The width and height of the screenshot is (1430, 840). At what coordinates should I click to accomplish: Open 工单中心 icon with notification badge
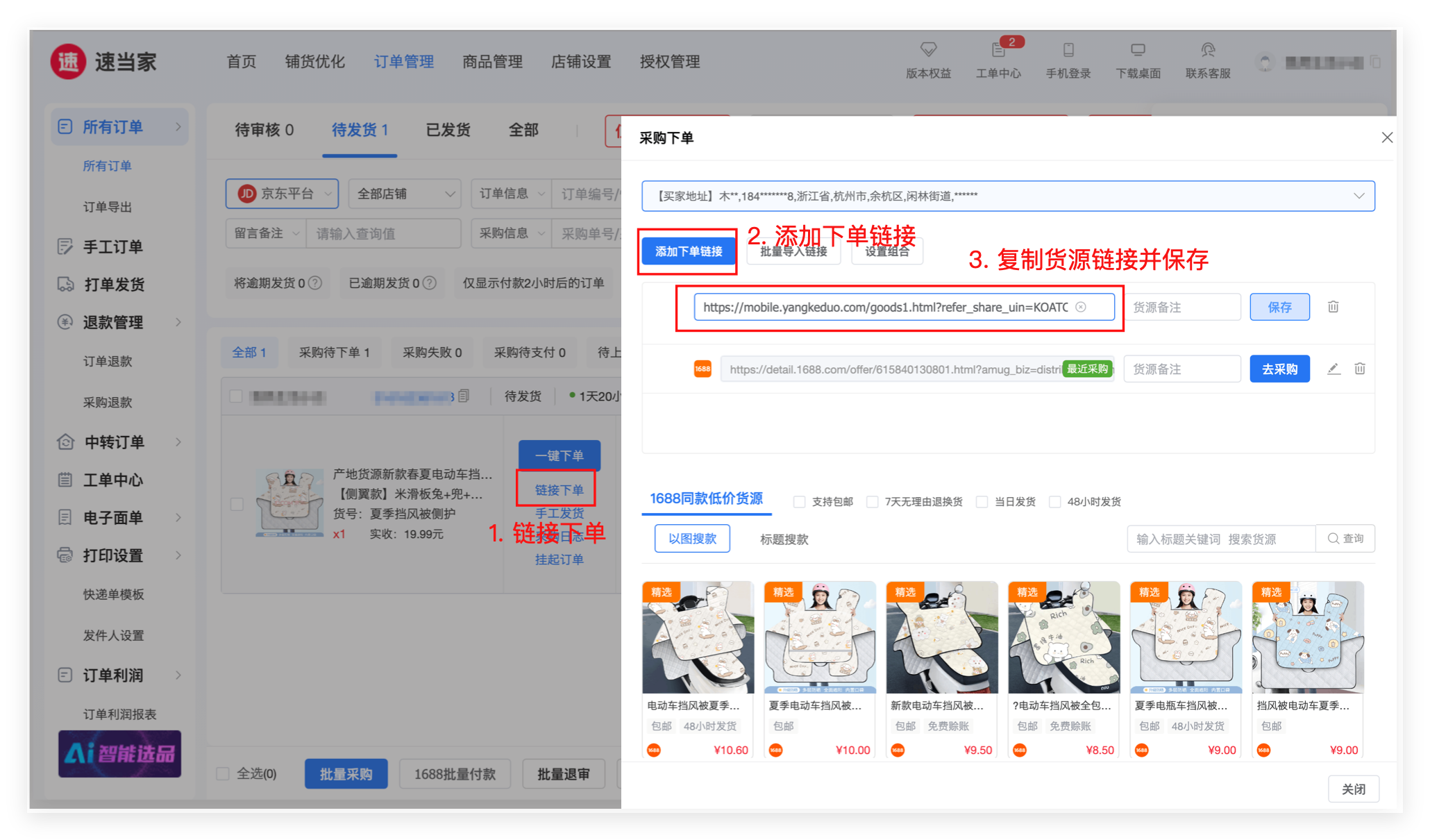[x=998, y=51]
